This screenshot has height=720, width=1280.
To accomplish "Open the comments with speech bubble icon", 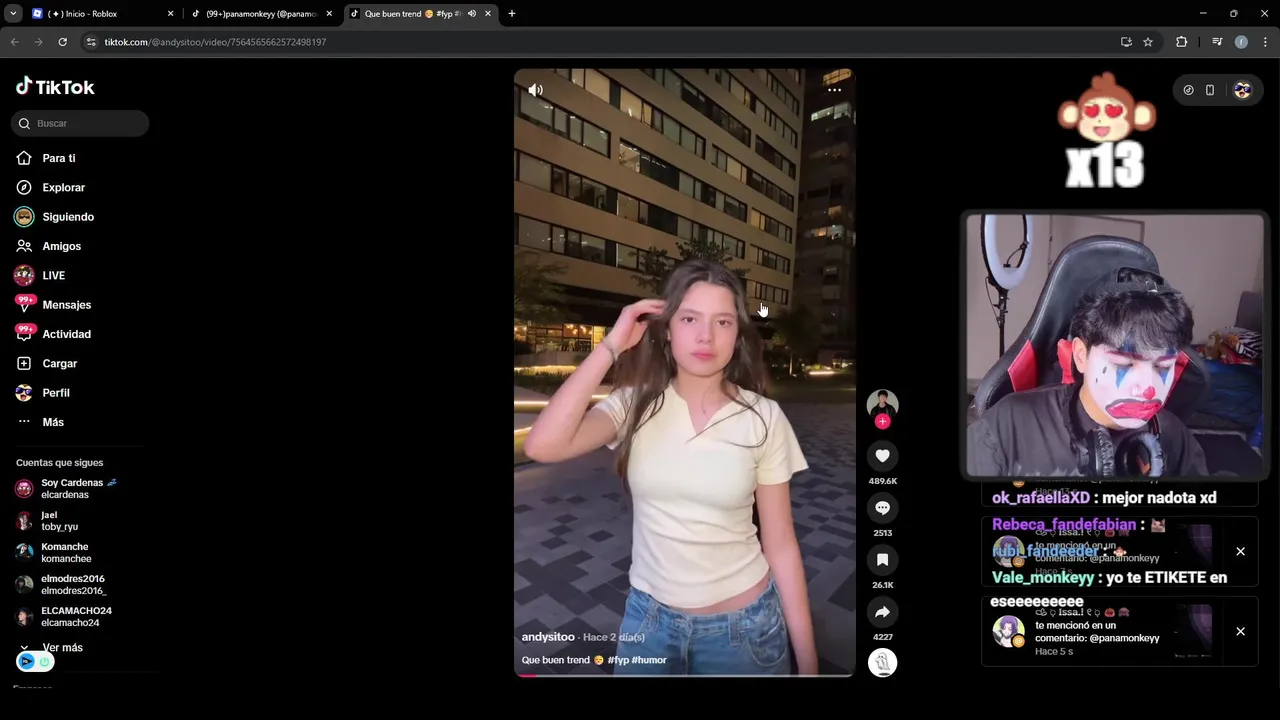I will tap(882, 508).
